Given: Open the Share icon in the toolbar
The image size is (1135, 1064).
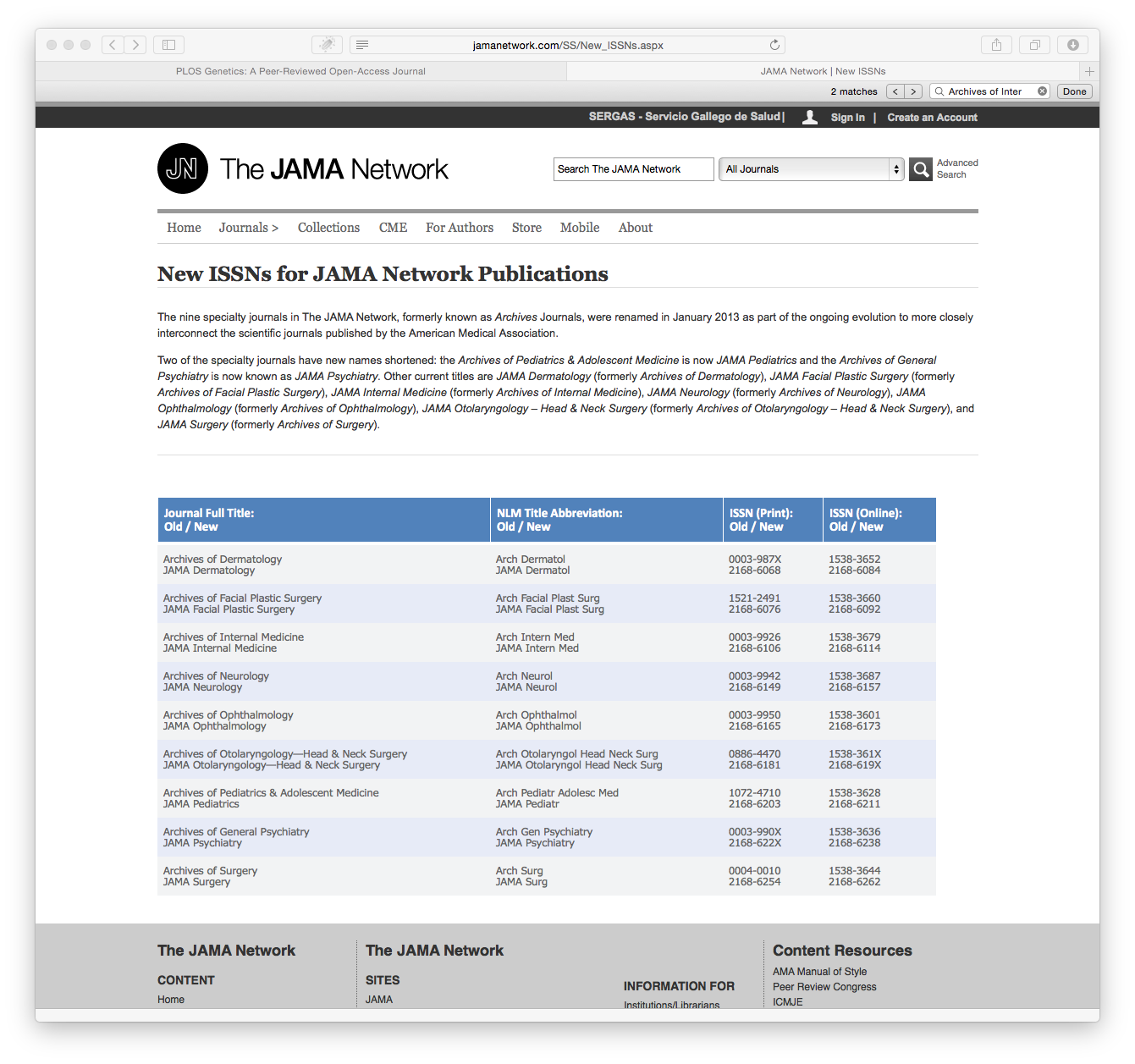Looking at the screenshot, I should (996, 45).
